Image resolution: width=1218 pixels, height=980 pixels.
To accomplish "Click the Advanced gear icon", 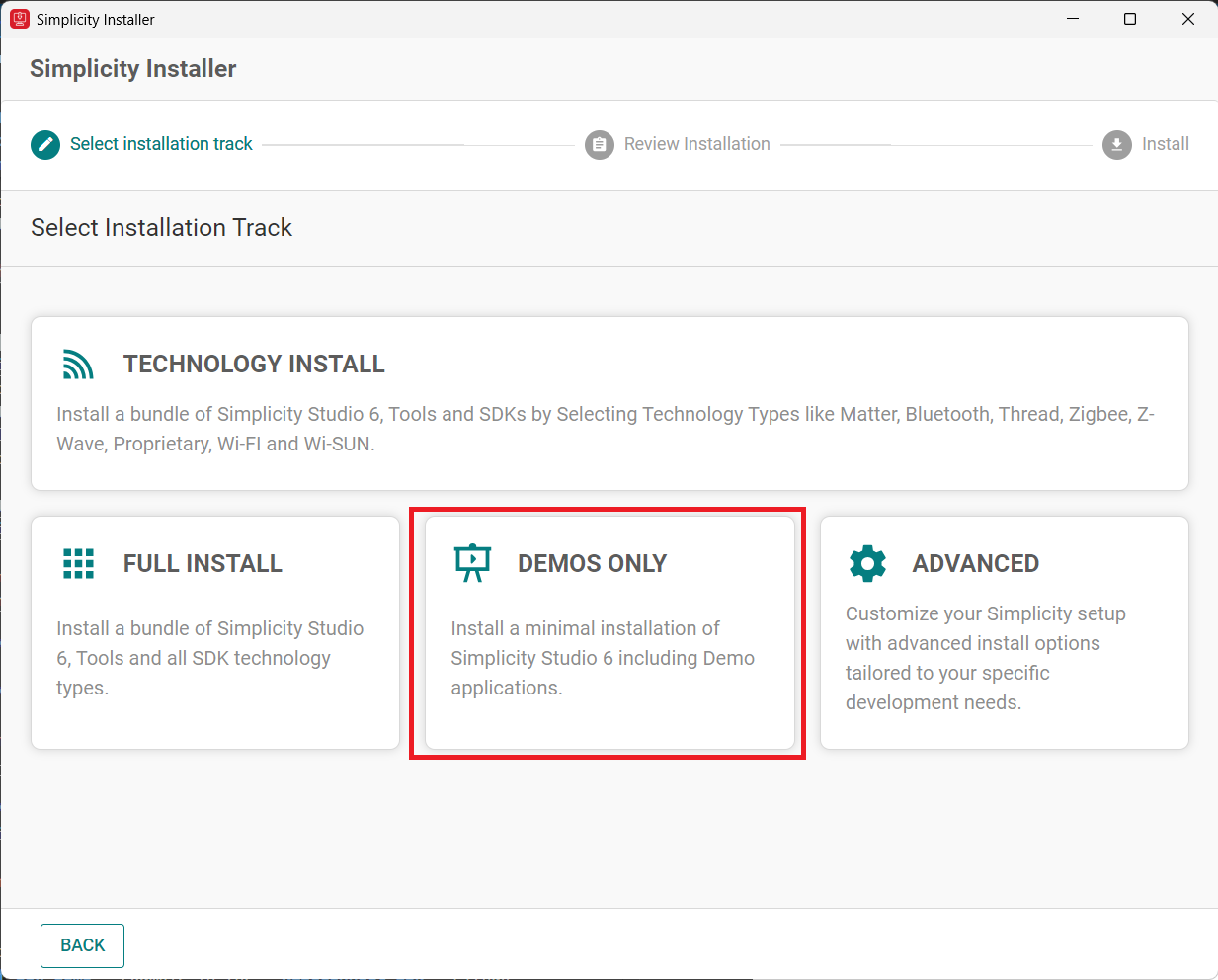I will pyautogui.click(x=866, y=563).
